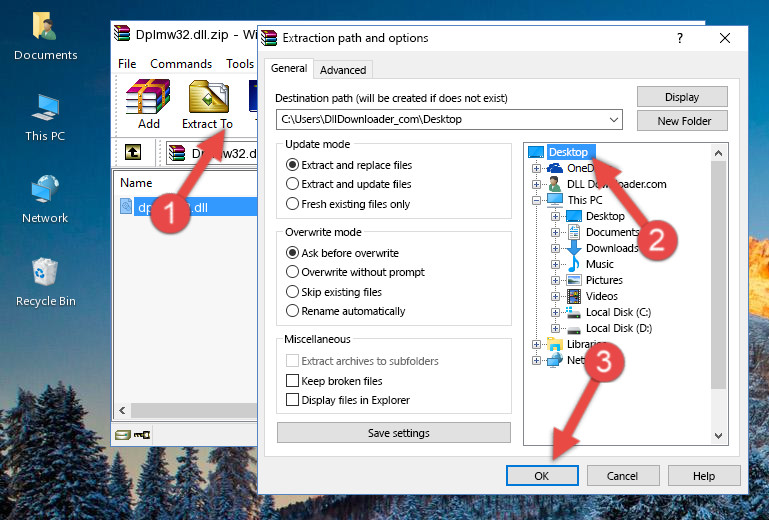
Task: Expand the DLL Downloader.com tree node
Action: 537,184
